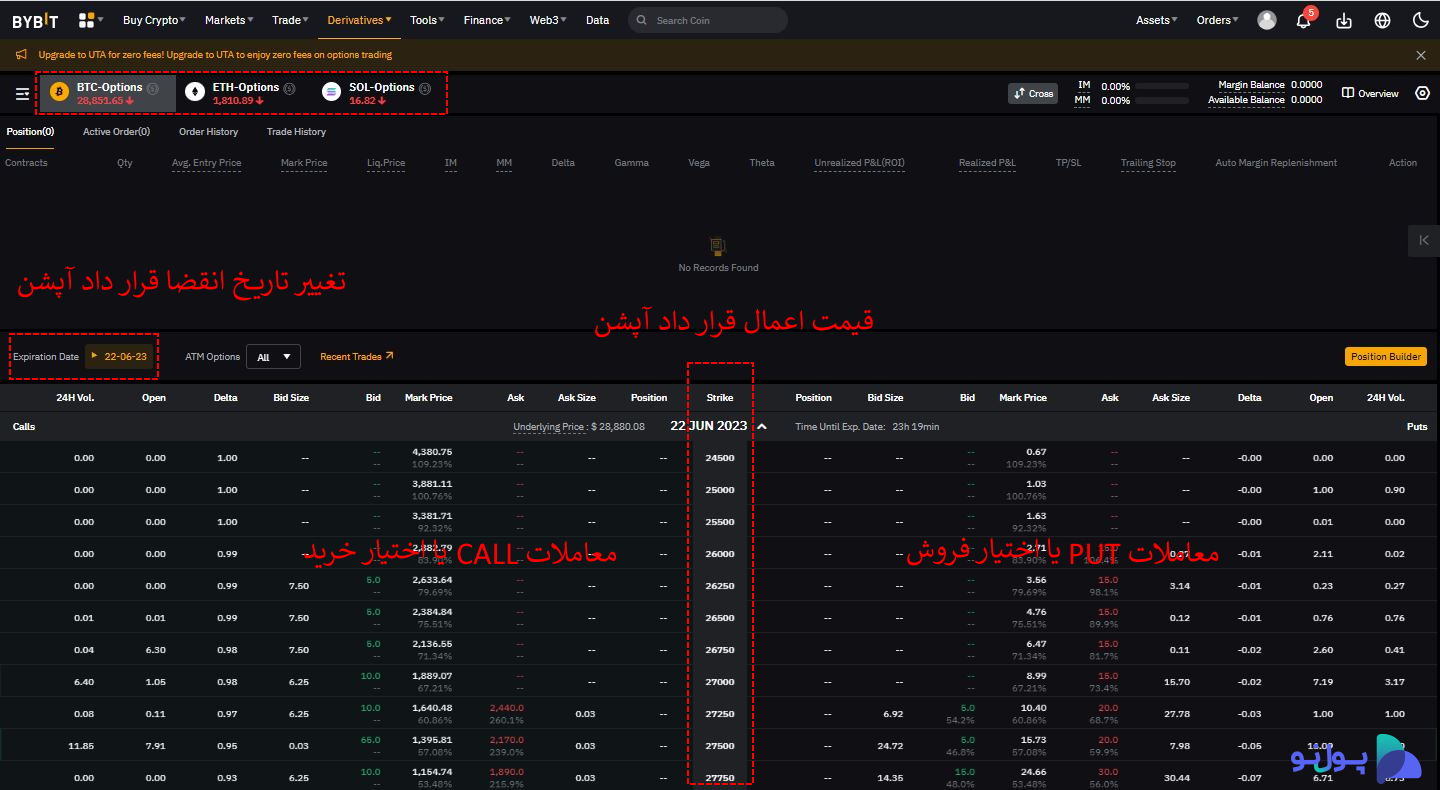Close the UTA upgrade banner

point(1421,55)
